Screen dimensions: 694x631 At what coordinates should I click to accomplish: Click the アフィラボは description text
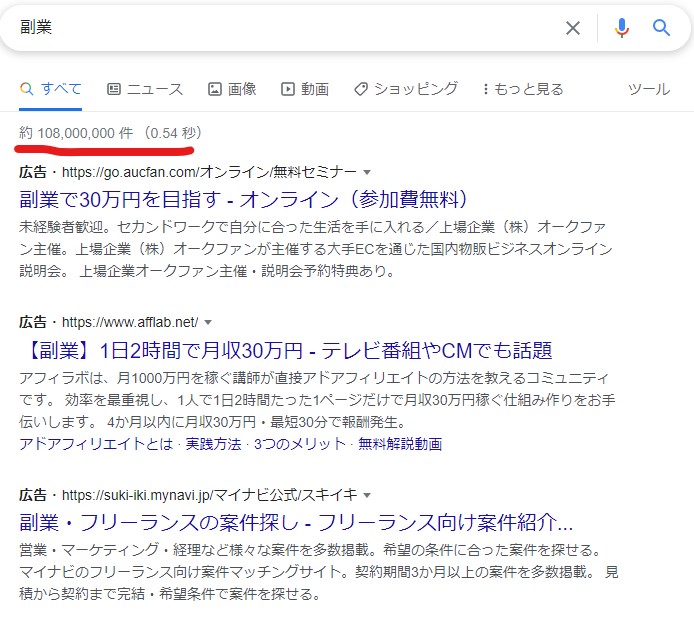pos(317,400)
